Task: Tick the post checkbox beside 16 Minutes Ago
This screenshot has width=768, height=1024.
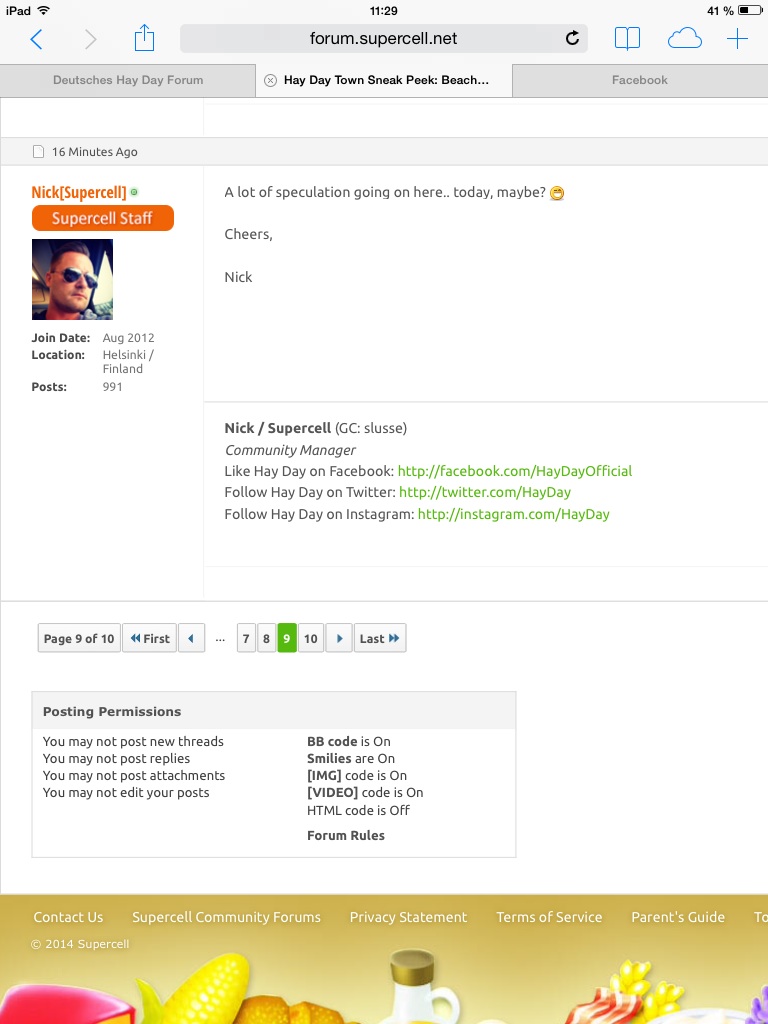Action: (39, 152)
